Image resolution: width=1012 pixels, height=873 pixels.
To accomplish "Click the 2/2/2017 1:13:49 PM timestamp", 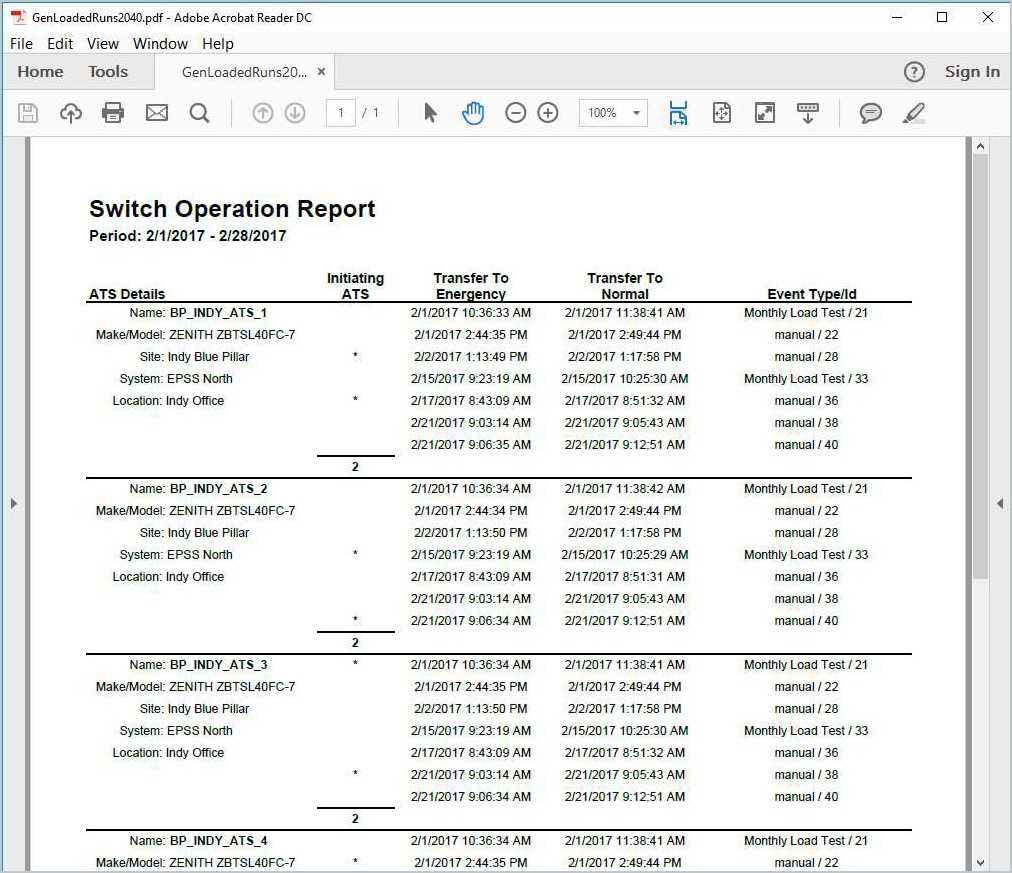I will point(471,357).
